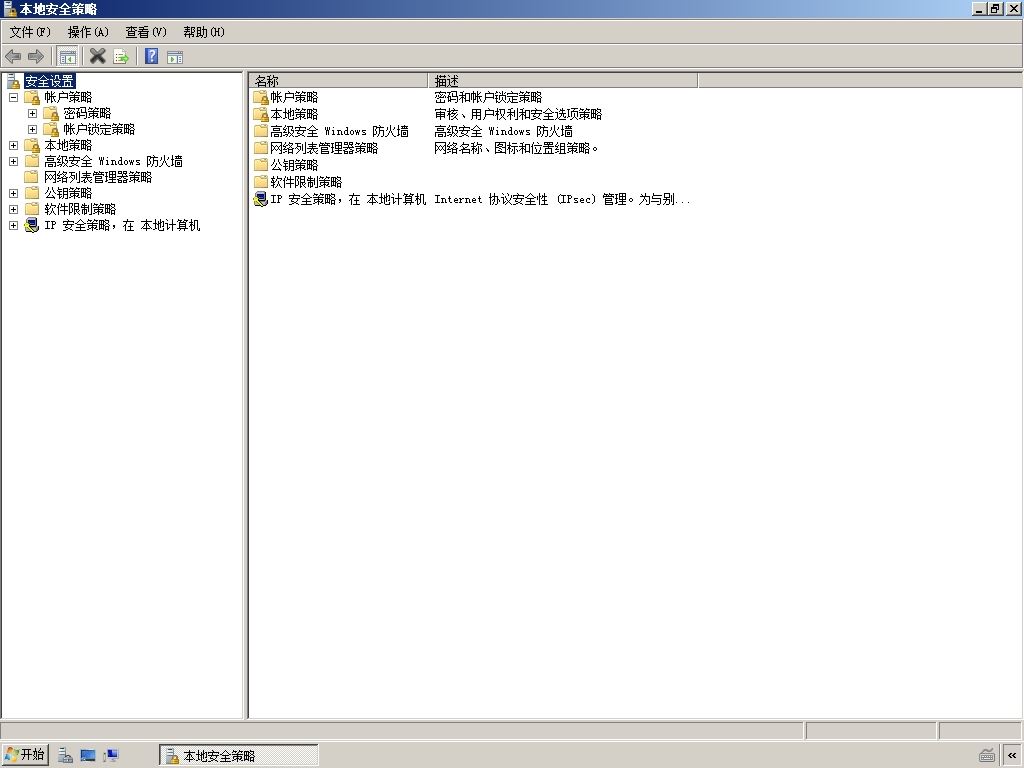This screenshot has height=768, width=1024.
Task: Click the third quick launch computer icon
Action: pyautogui.click(x=110, y=756)
